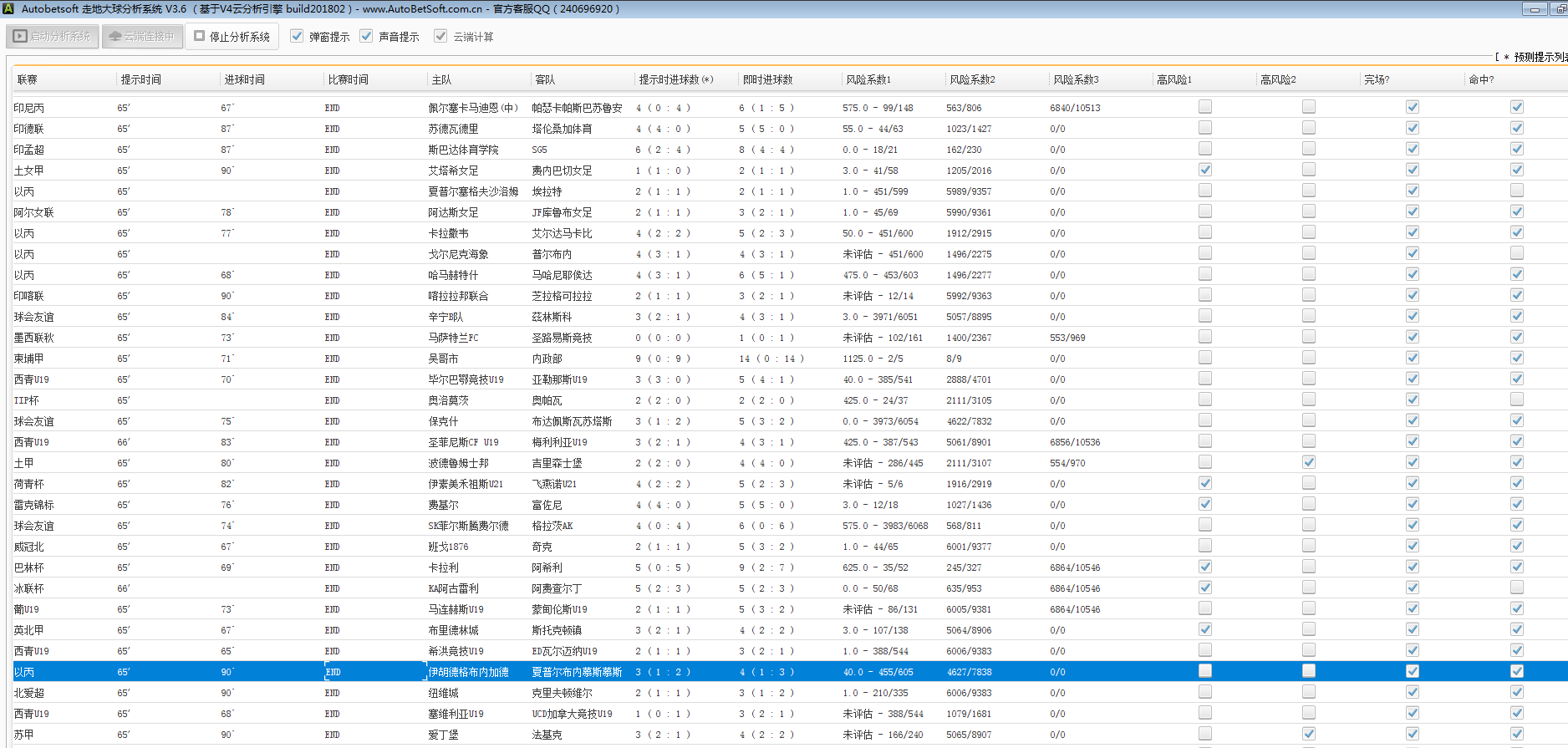Select the 主队 column header

(441, 79)
